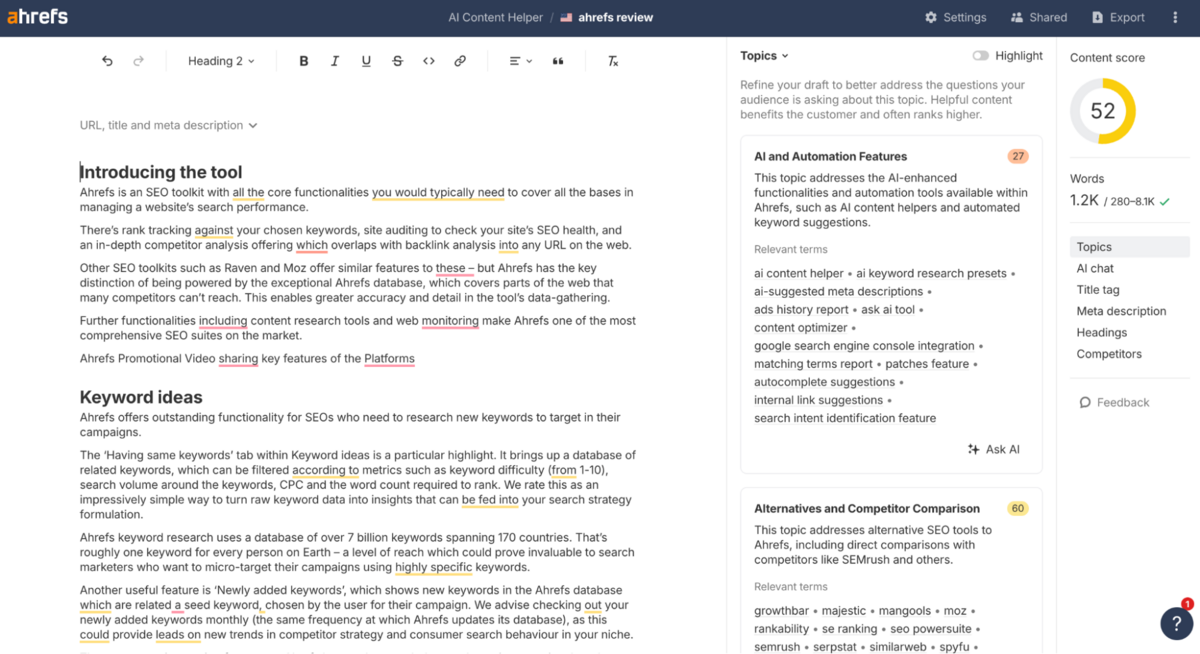
Task: Insert inline code formatting
Action: pyautogui.click(x=429, y=61)
